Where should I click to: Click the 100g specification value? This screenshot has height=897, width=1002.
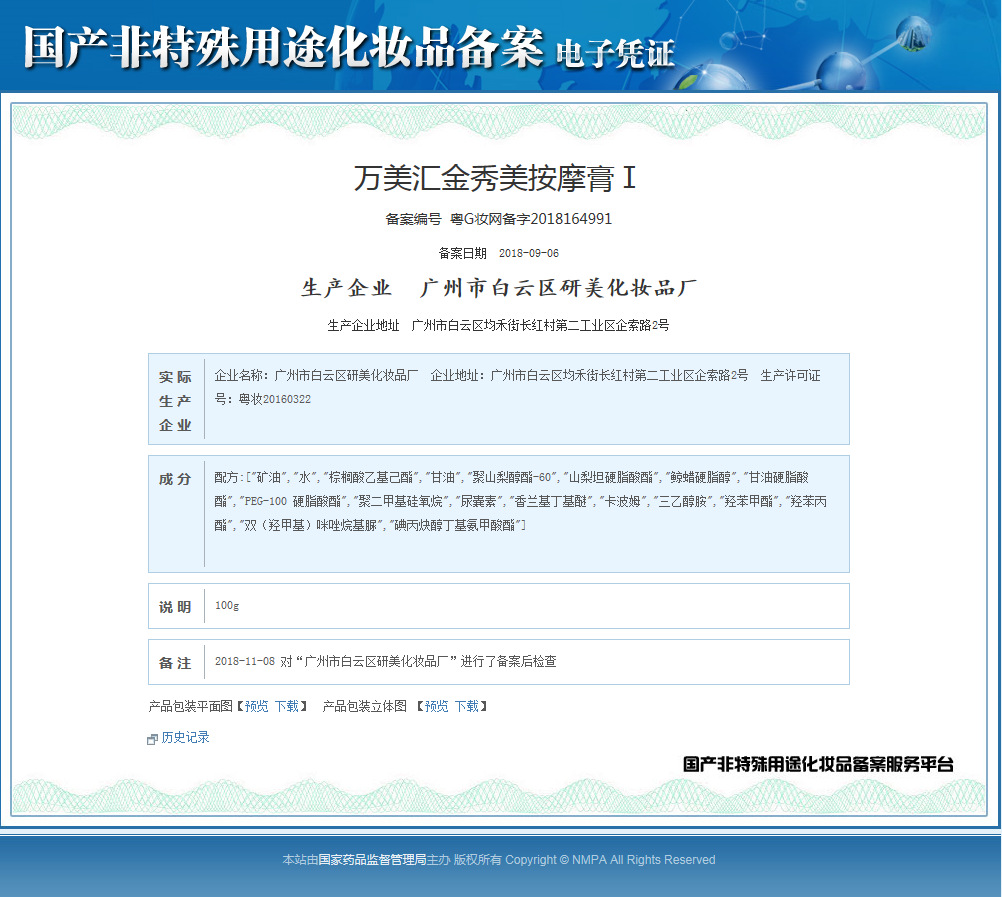click(x=227, y=606)
